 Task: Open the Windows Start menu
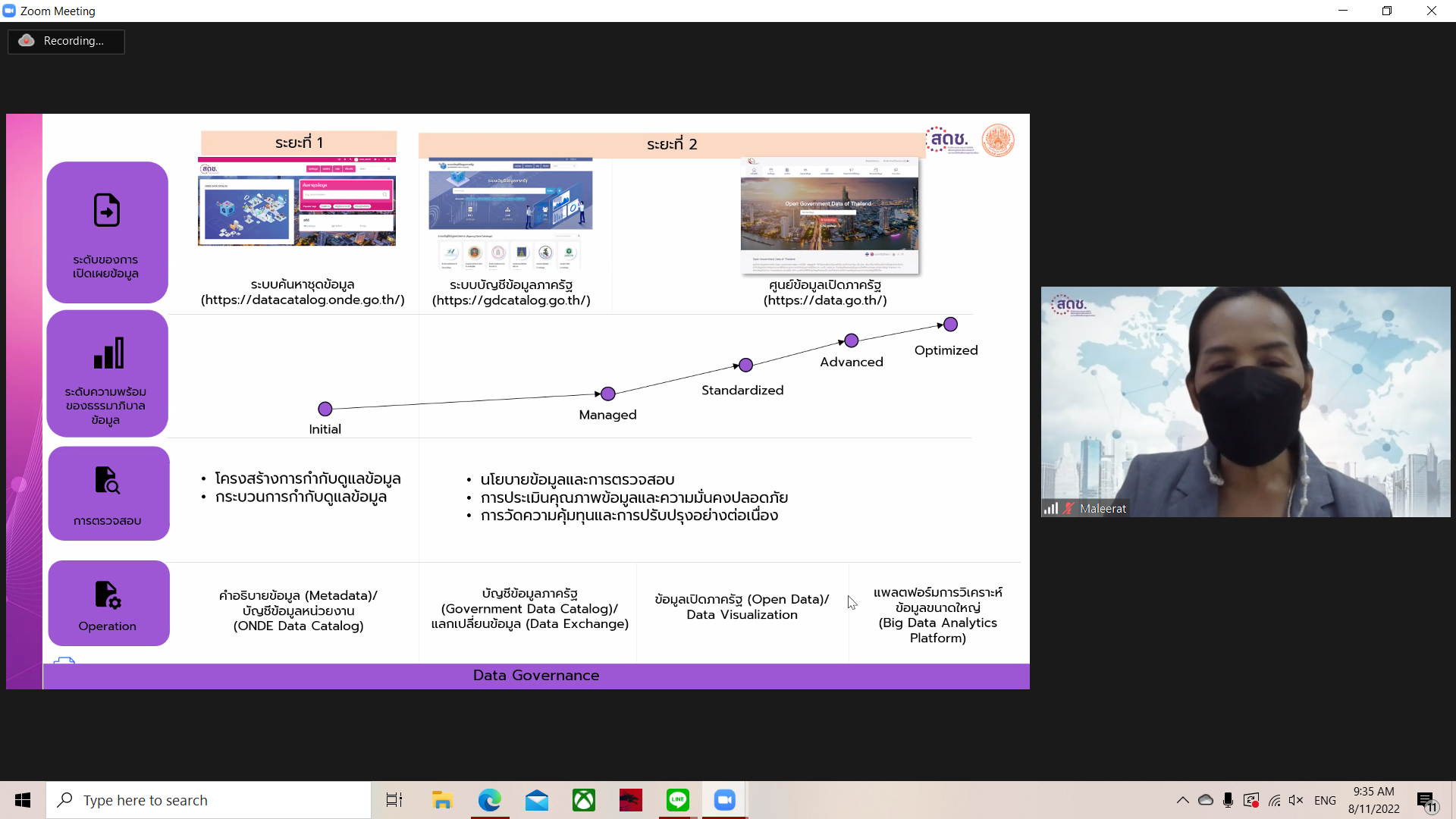[23, 800]
